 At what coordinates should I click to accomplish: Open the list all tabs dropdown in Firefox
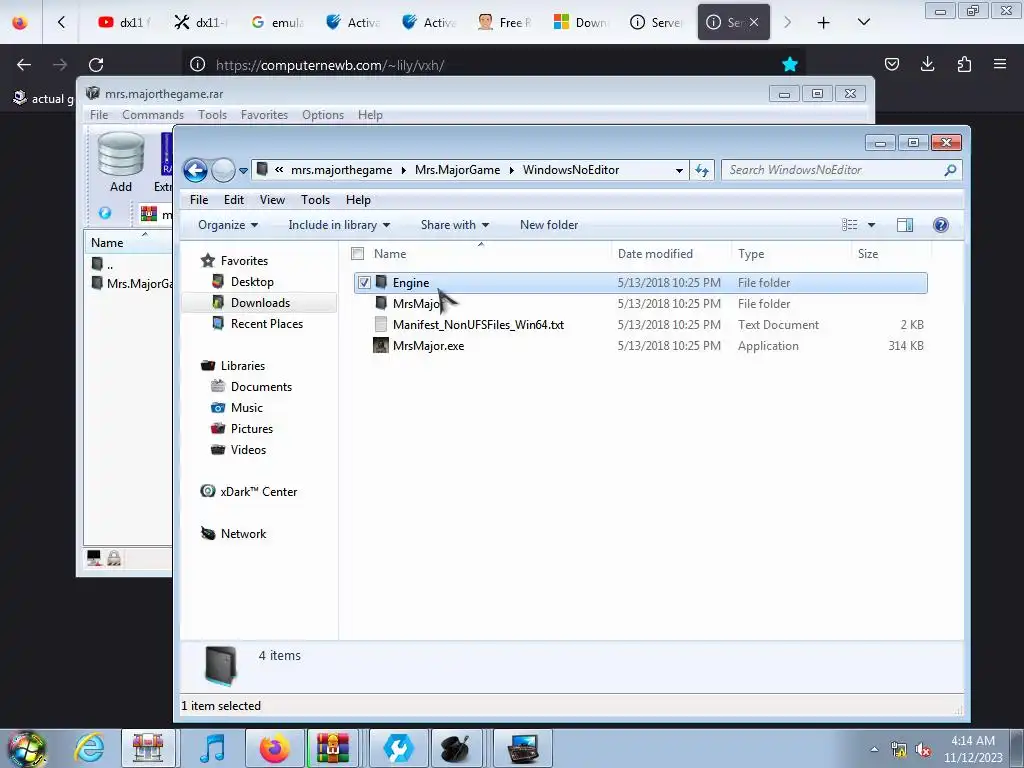[x=863, y=22]
